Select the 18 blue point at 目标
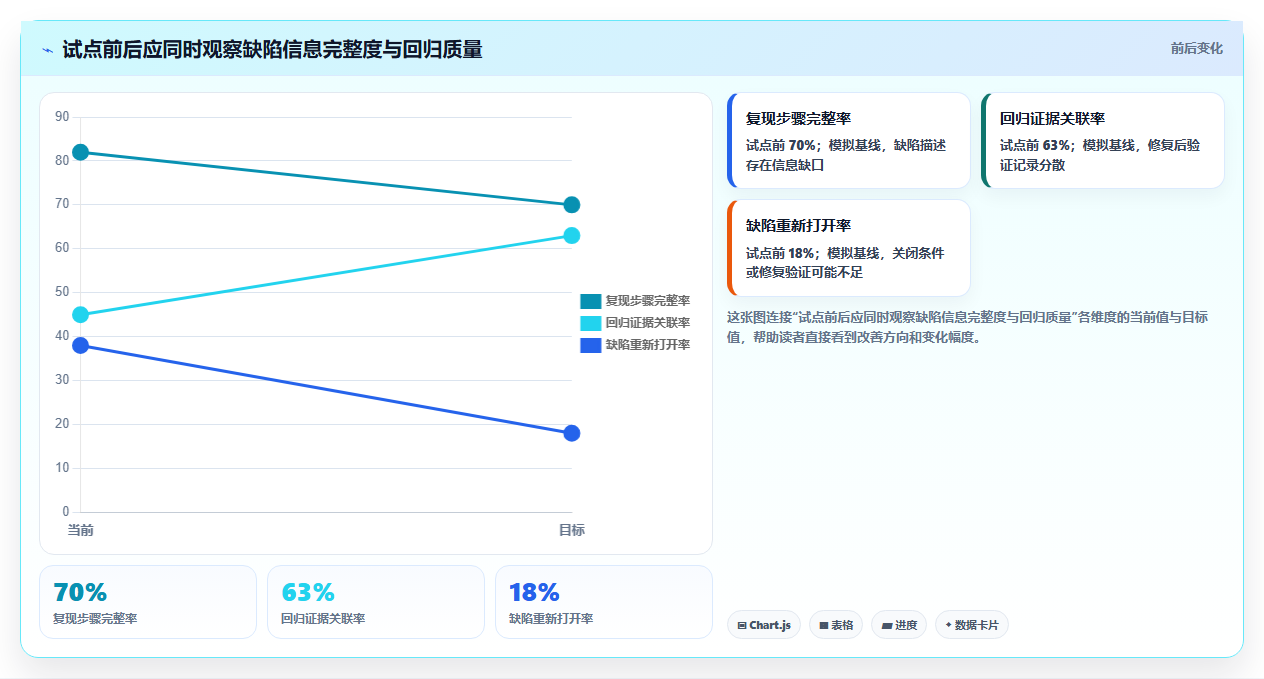The width and height of the screenshot is (1264, 679). (572, 433)
